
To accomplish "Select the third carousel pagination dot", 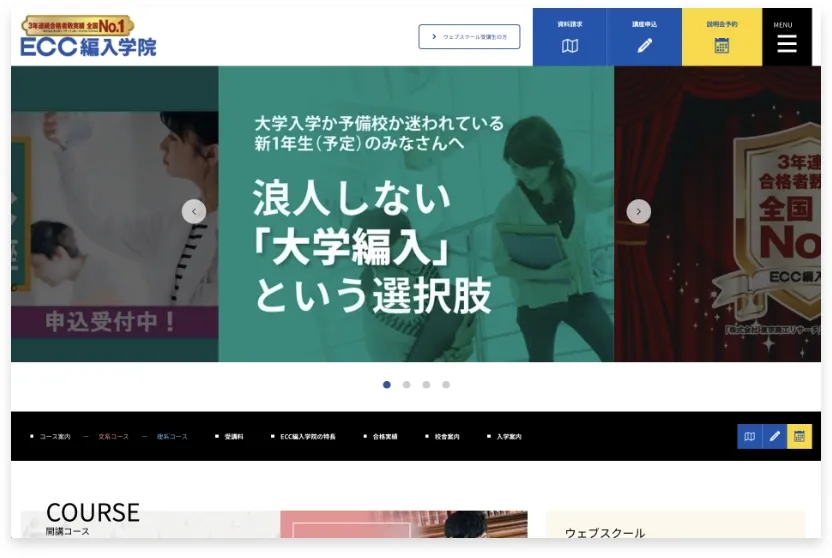I will coord(426,385).
